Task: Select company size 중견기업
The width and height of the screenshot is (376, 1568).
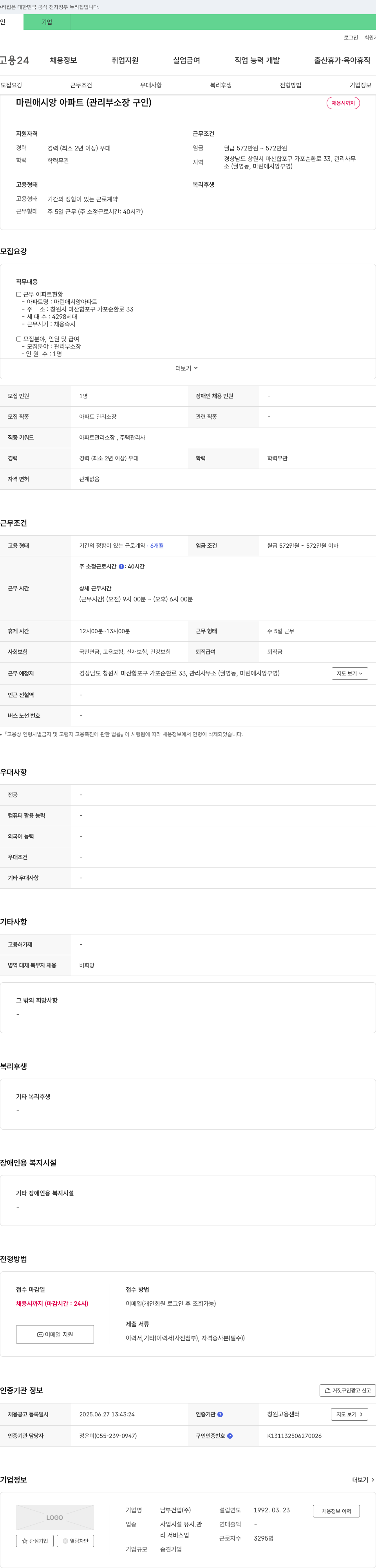Action: (171, 1549)
